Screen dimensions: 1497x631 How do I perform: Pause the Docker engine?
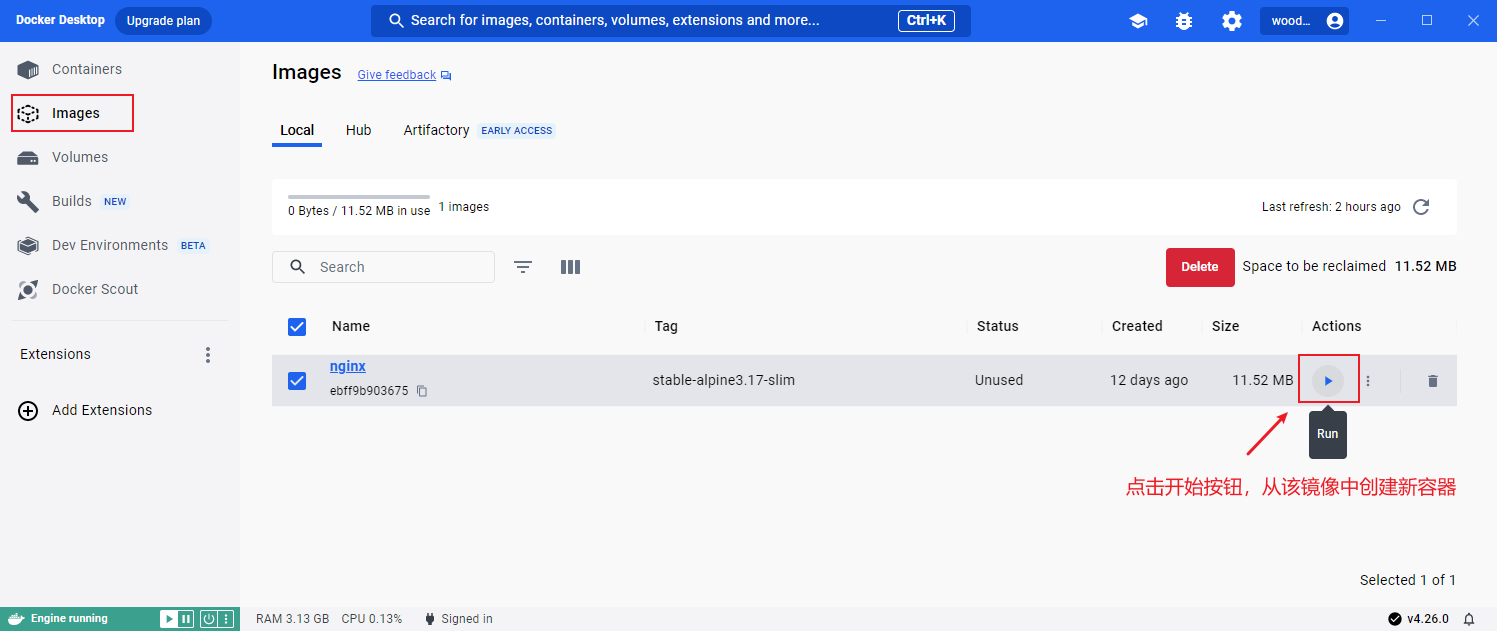click(x=185, y=619)
